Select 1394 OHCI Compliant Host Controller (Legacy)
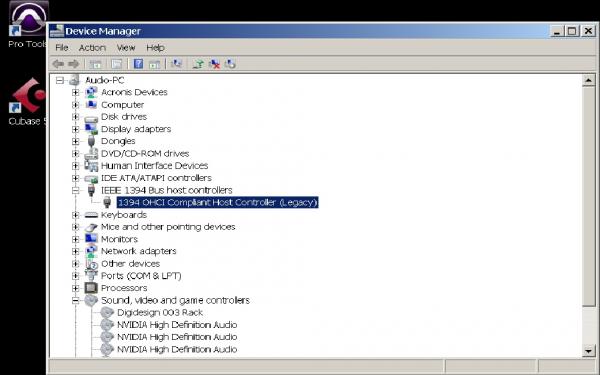Viewport: 600px width, 375px height. click(218, 202)
